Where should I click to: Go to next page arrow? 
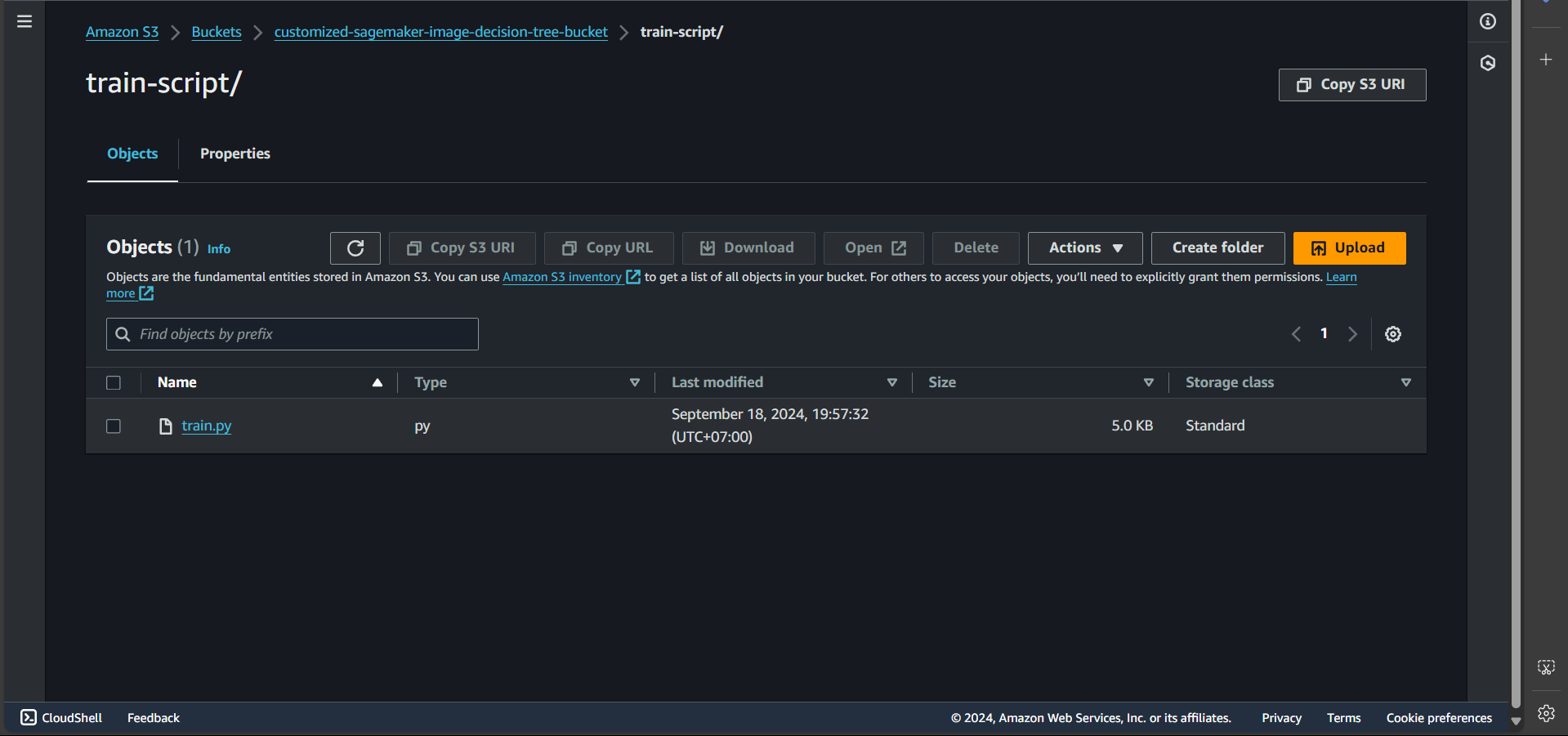pos(1352,334)
